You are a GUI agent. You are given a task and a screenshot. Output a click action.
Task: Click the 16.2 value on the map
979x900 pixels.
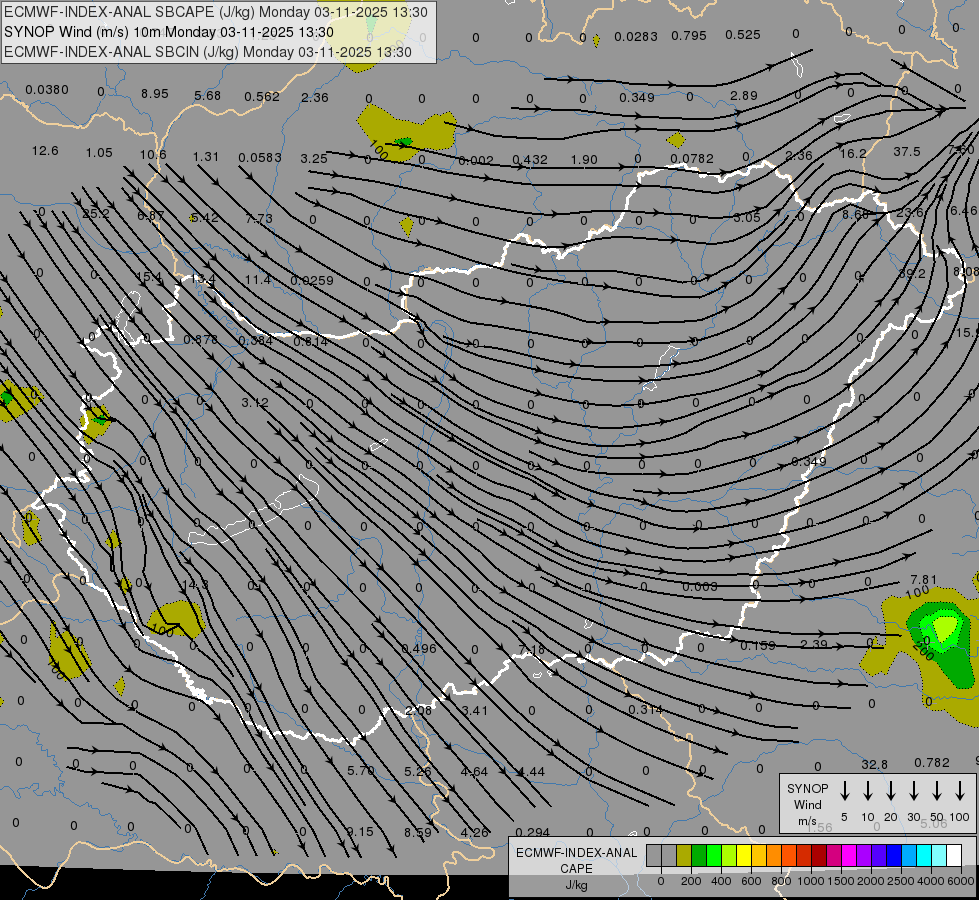click(853, 154)
